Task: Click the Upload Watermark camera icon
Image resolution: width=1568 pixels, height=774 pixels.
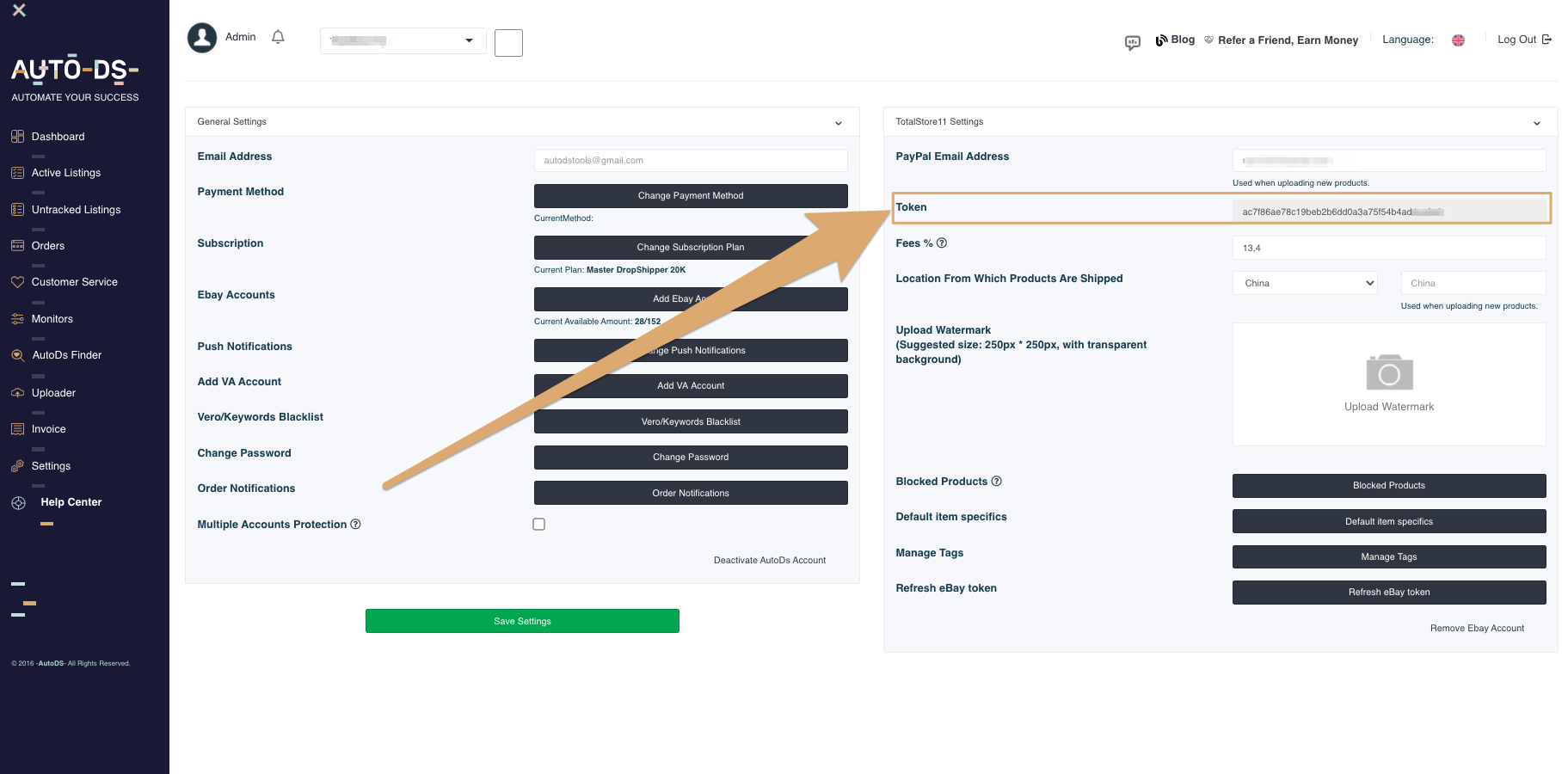Action: [x=1389, y=372]
